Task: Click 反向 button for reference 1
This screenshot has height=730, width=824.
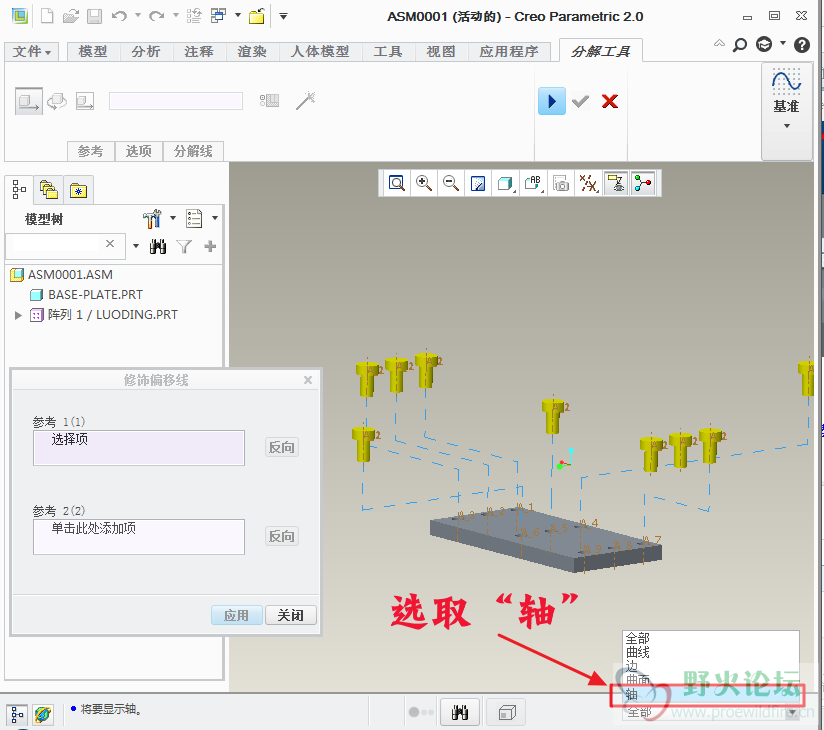Action: tap(282, 447)
